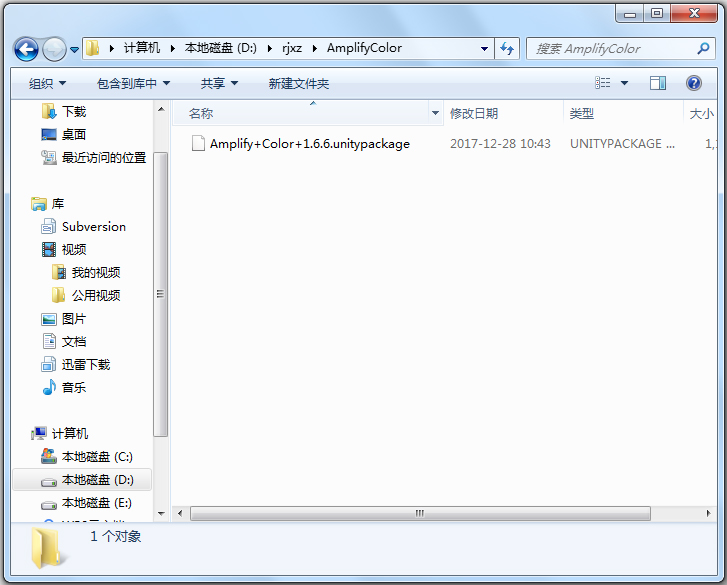This screenshot has height=585, width=727.
Task: Open the 共享 menu
Action: [219, 83]
